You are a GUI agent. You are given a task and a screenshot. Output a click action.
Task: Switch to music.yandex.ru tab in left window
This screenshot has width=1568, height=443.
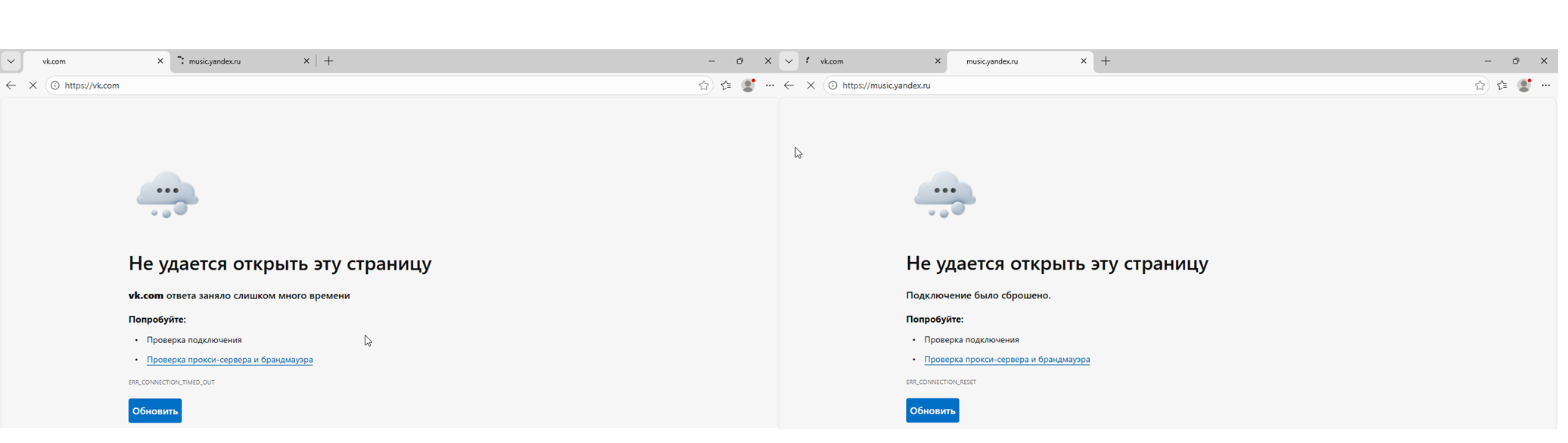point(244,62)
